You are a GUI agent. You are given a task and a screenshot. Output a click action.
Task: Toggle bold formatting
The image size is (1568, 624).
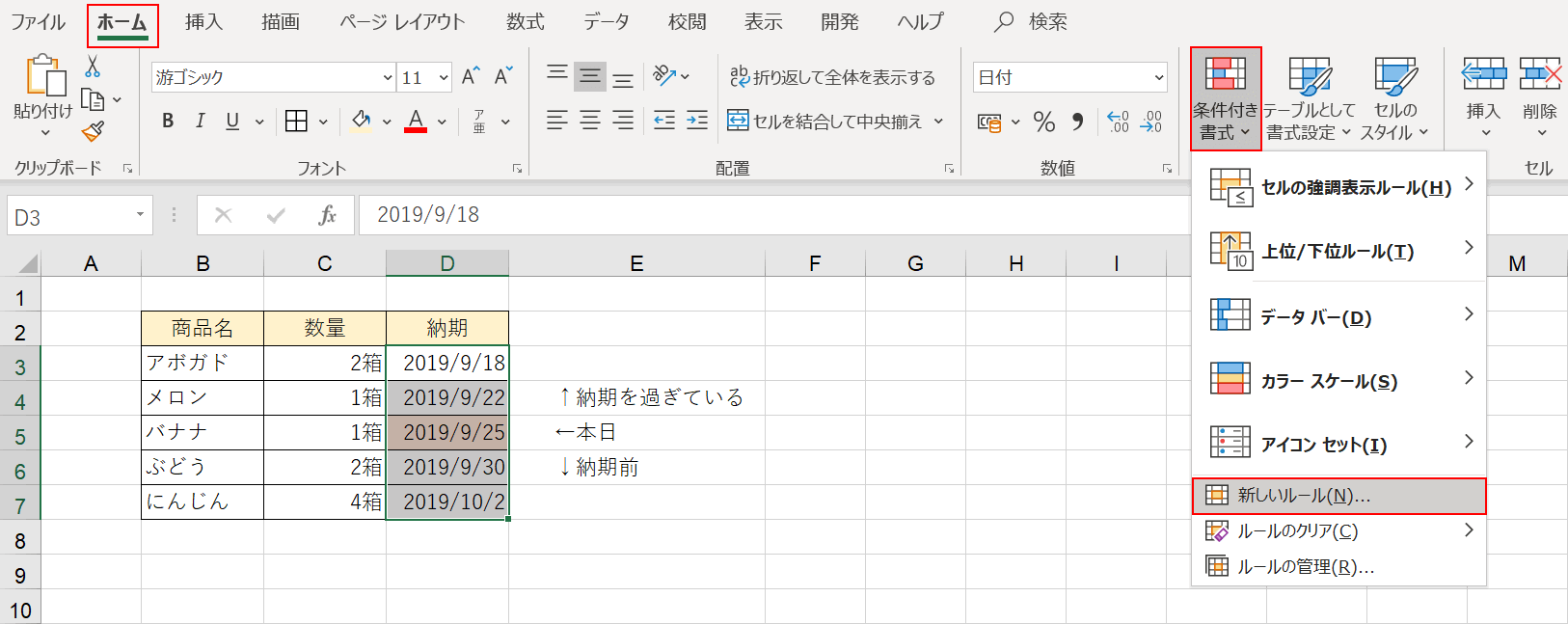coord(168,121)
